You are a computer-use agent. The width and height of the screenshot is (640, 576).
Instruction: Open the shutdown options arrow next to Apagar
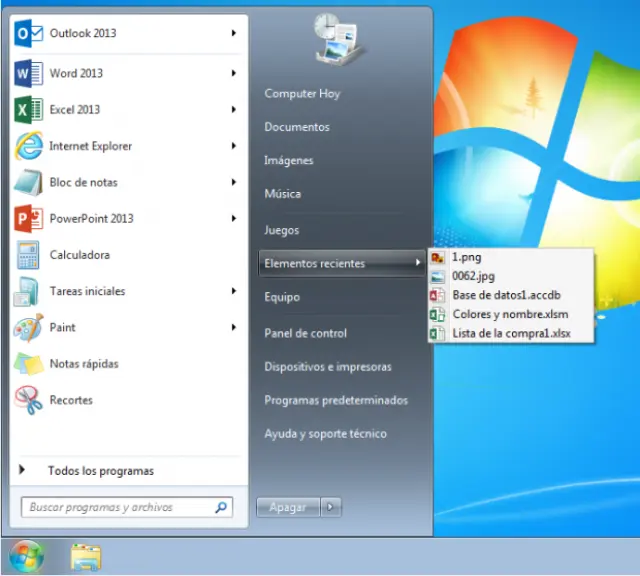pos(331,507)
